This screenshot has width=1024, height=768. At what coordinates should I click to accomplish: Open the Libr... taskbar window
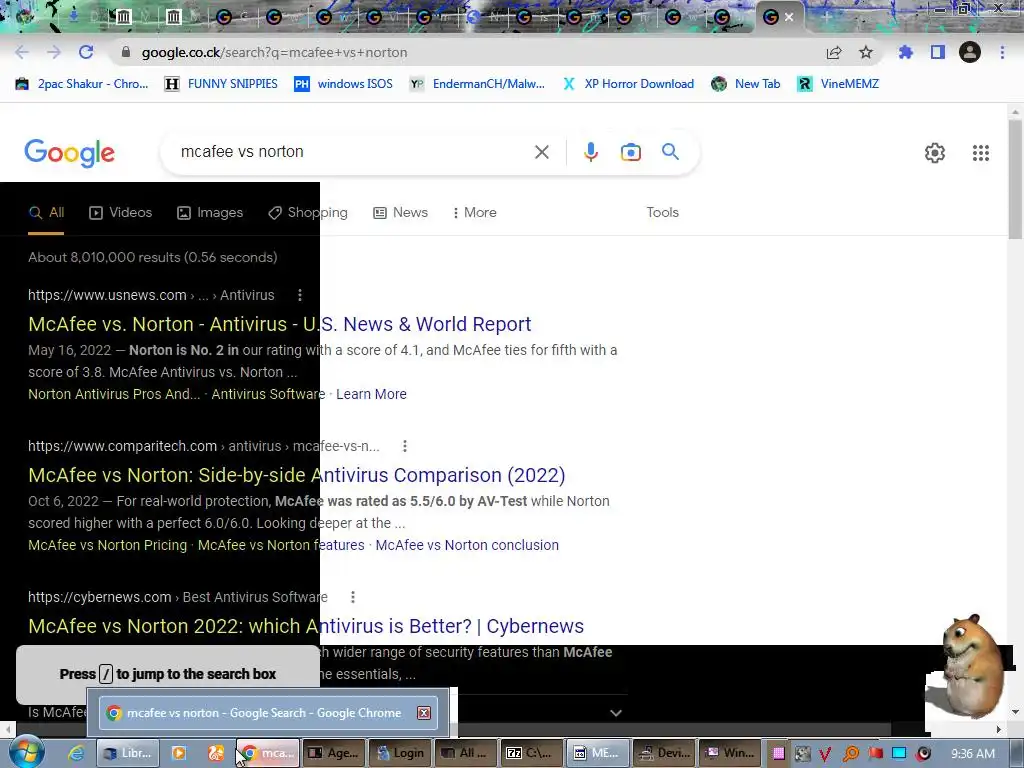pyautogui.click(x=128, y=753)
